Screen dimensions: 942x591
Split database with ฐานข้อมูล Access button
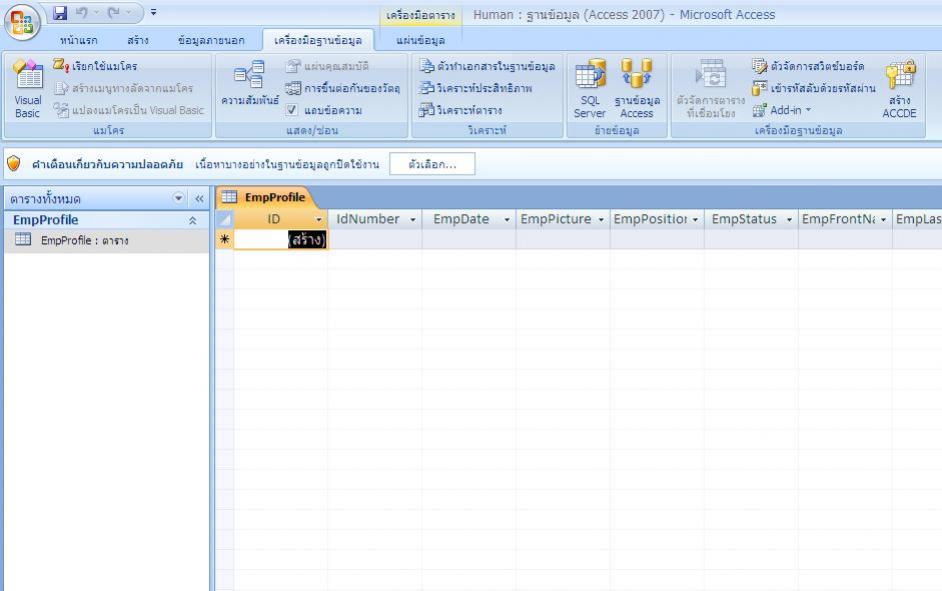637,89
